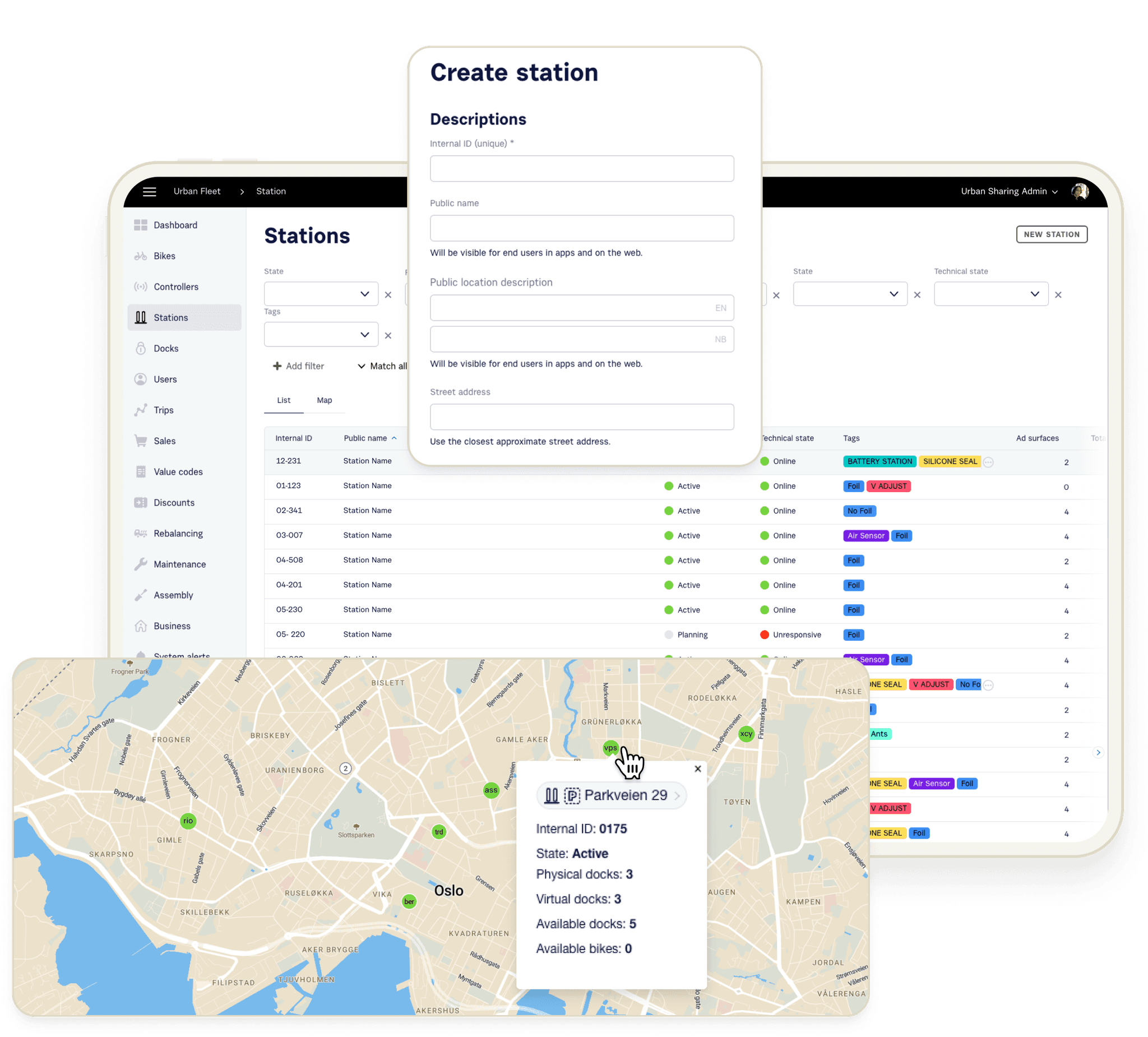This screenshot has height=1037, width=1148.
Task: Click the Station breadcrumb link
Action: pyautogui.click(x=271, y=191)
